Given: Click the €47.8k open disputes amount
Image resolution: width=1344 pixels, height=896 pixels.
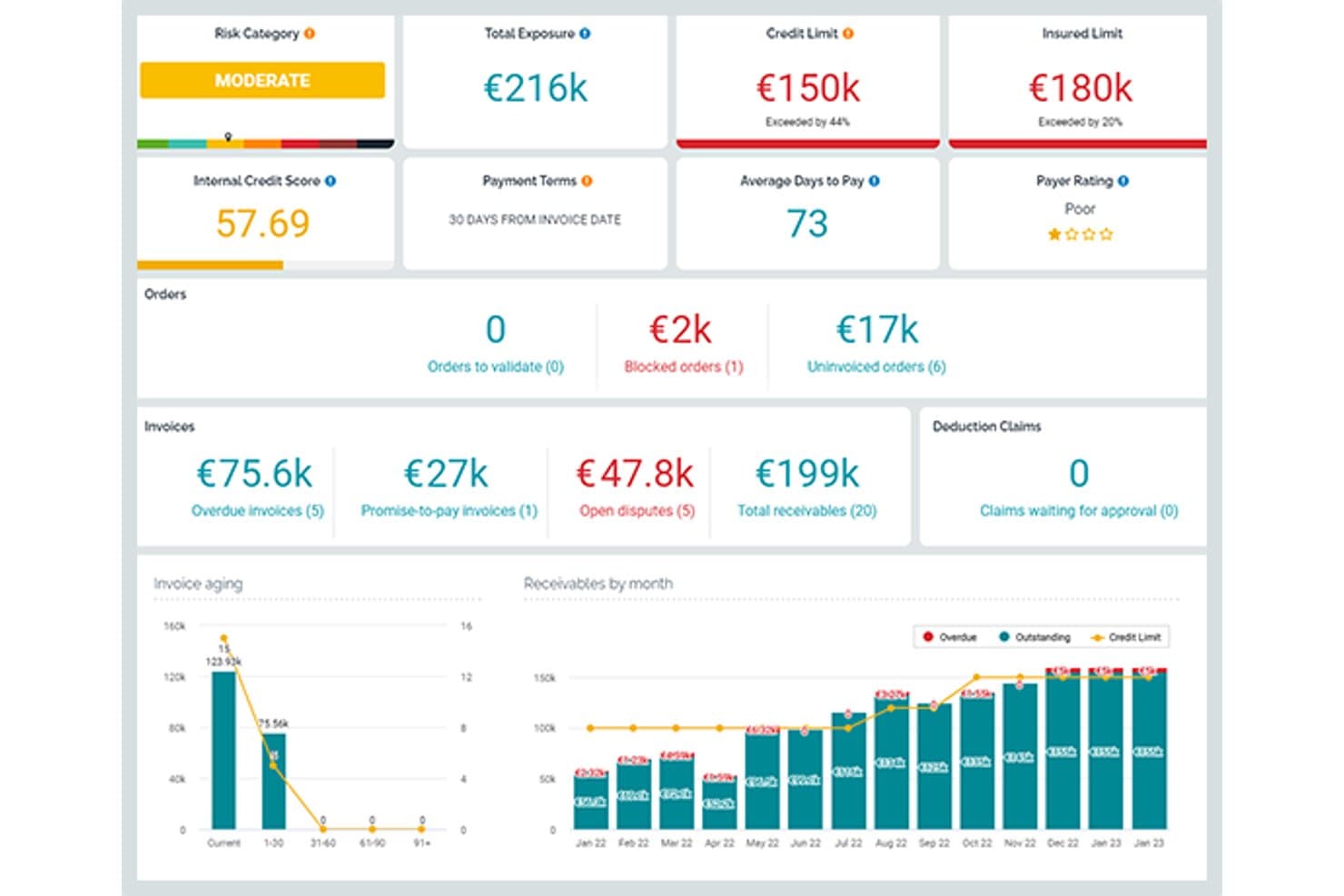Looking at the screenshot, I should click(635, 473).
